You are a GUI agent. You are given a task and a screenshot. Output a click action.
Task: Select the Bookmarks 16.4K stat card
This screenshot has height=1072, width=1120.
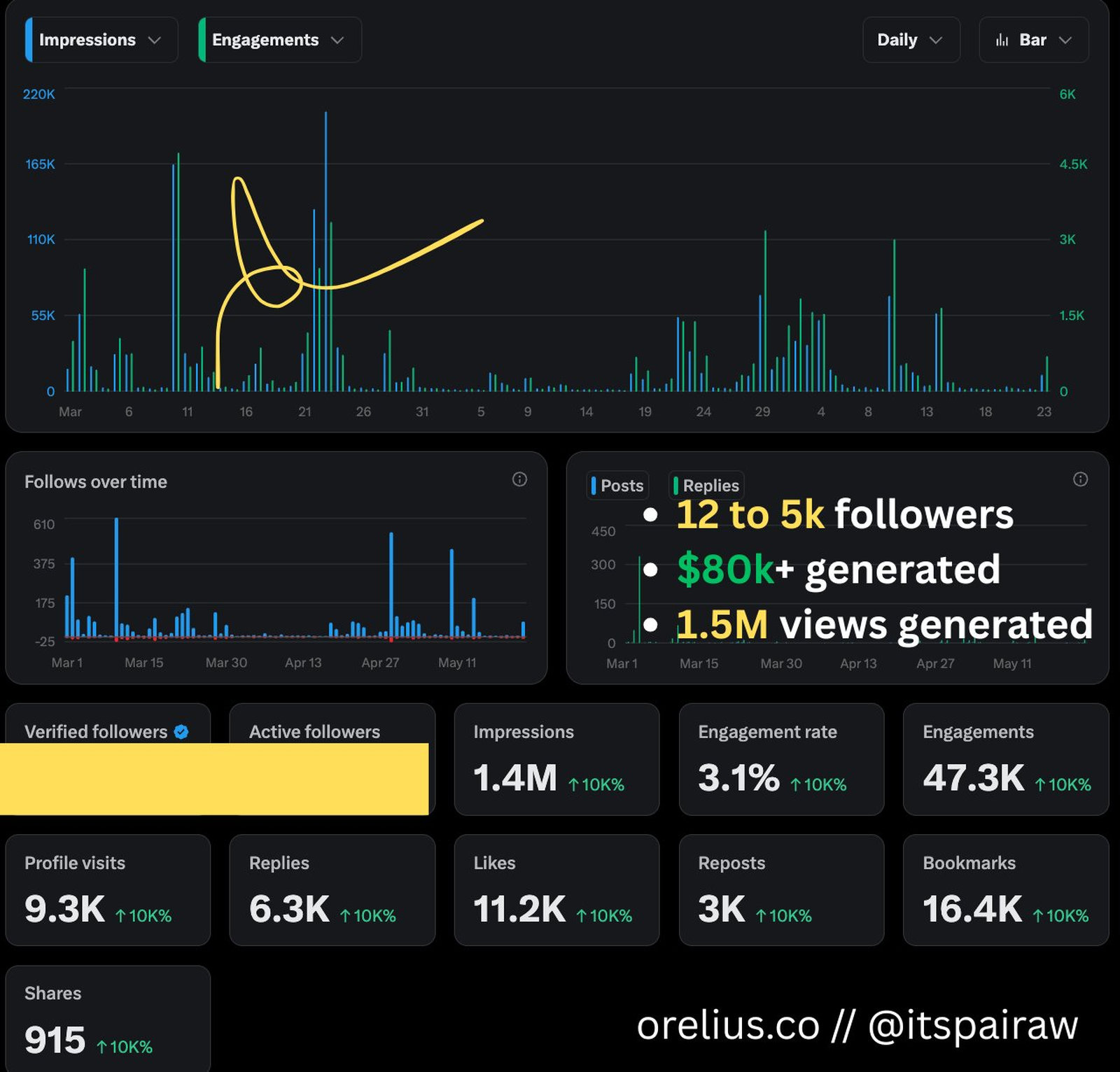click(x=1006, y=890)
